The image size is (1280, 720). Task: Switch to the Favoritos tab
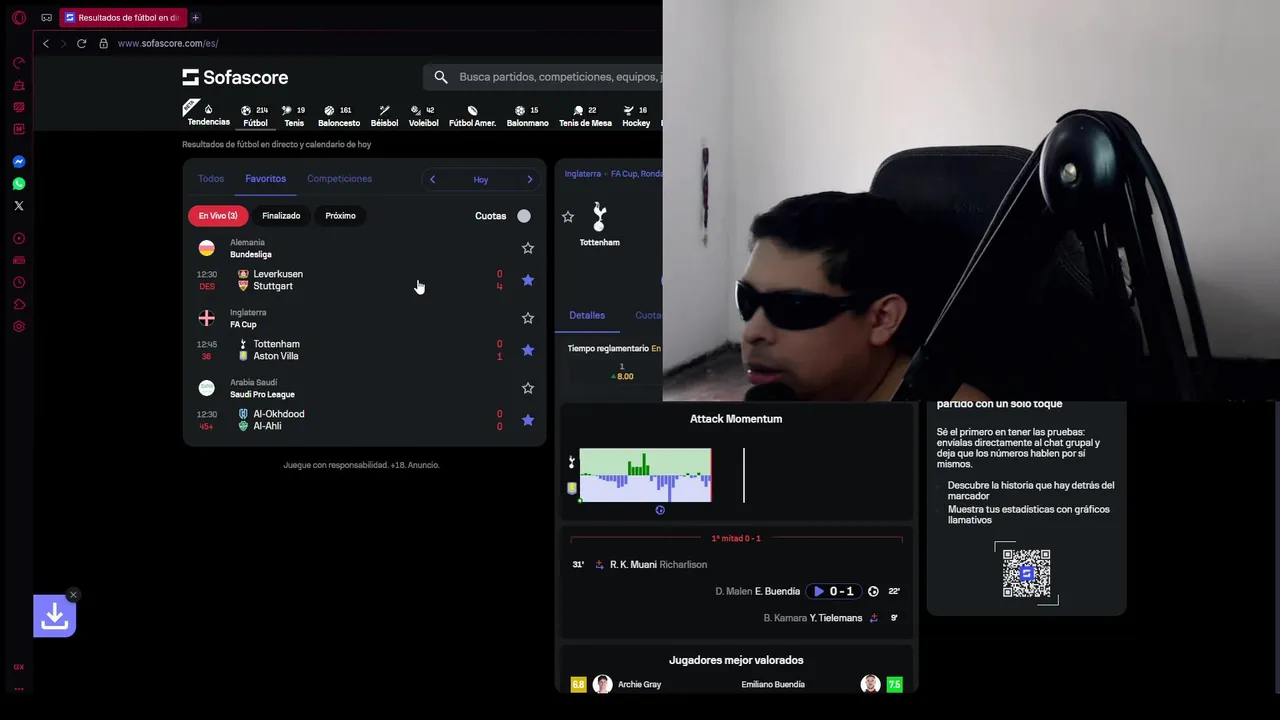tap(266, 179)
